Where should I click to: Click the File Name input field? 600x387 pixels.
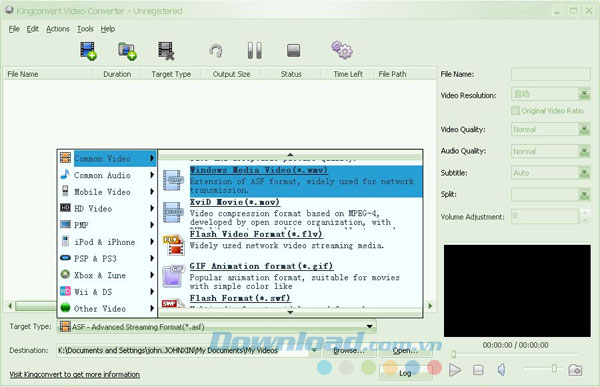tap(551, 74)
